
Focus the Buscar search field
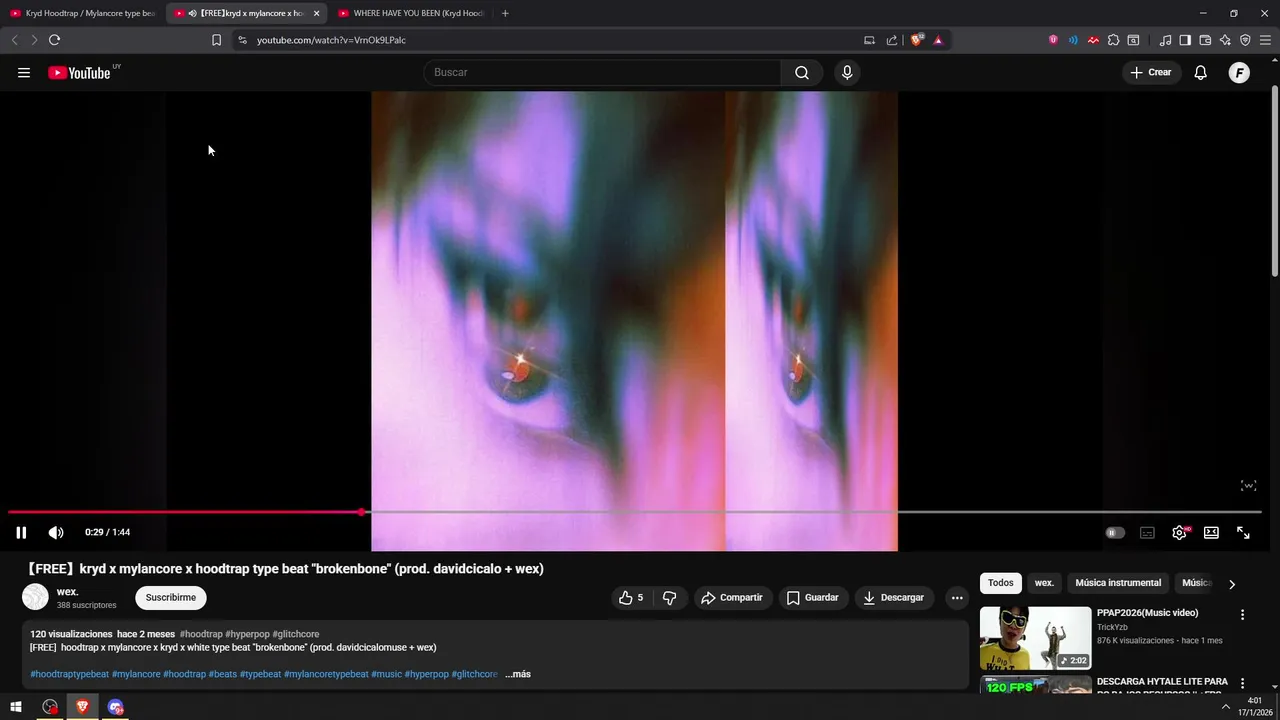click(603, 72)
